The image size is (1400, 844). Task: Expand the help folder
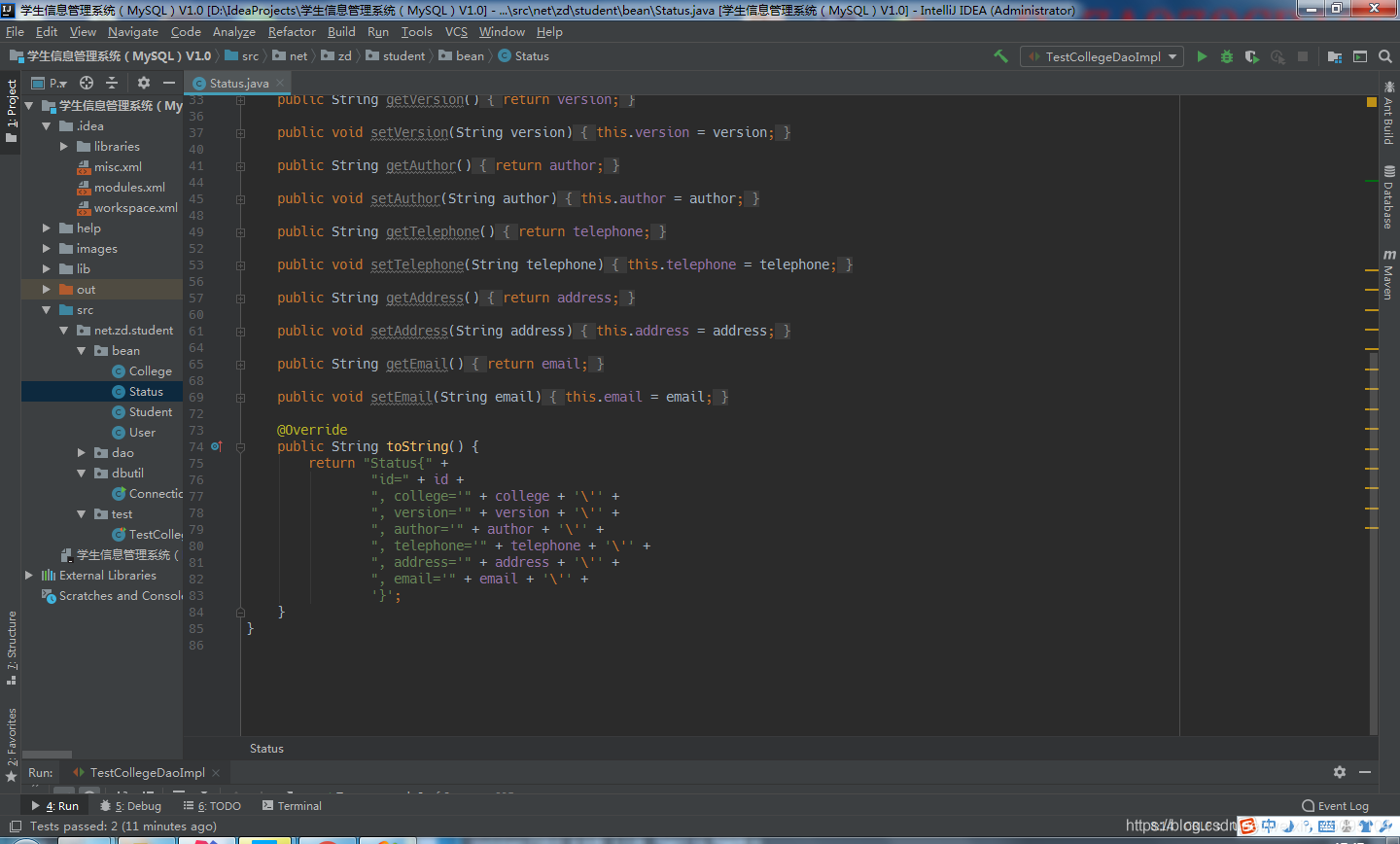[x=46, y=229]
